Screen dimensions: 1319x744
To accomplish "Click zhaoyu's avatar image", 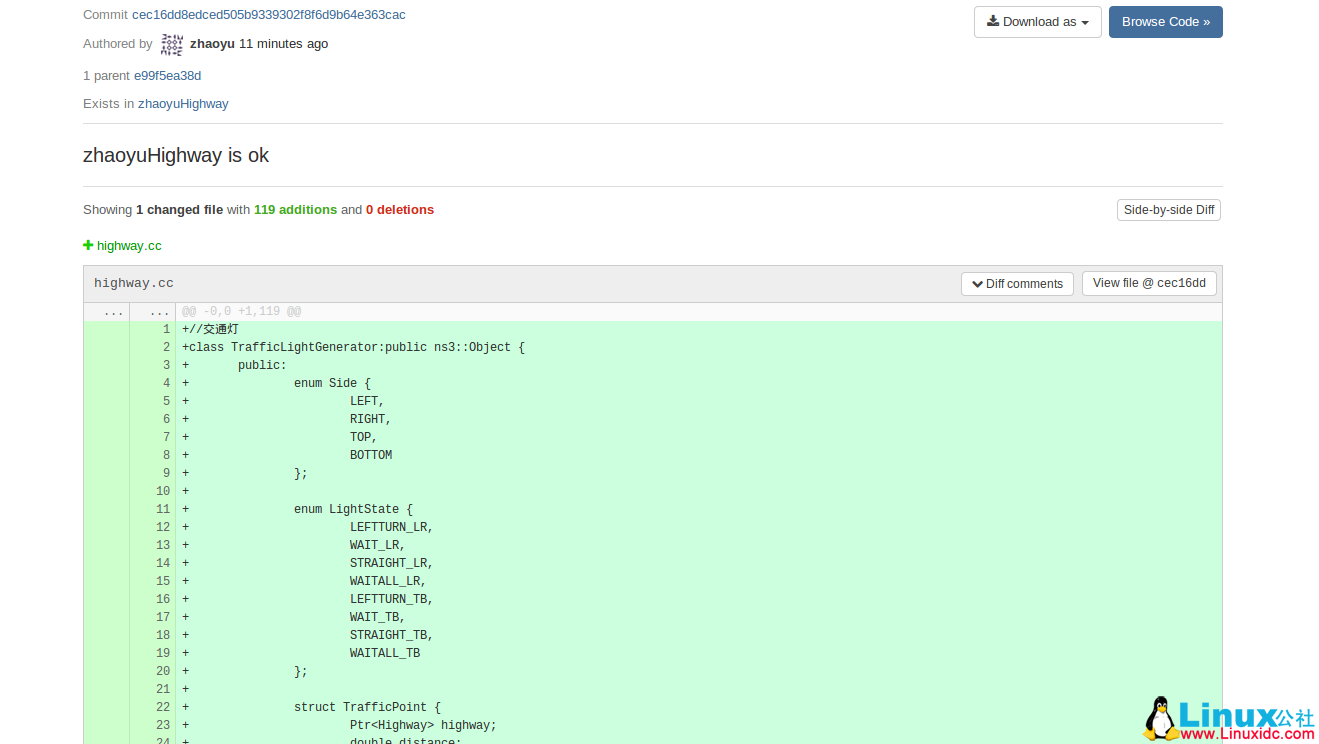I will click(171, 43).
